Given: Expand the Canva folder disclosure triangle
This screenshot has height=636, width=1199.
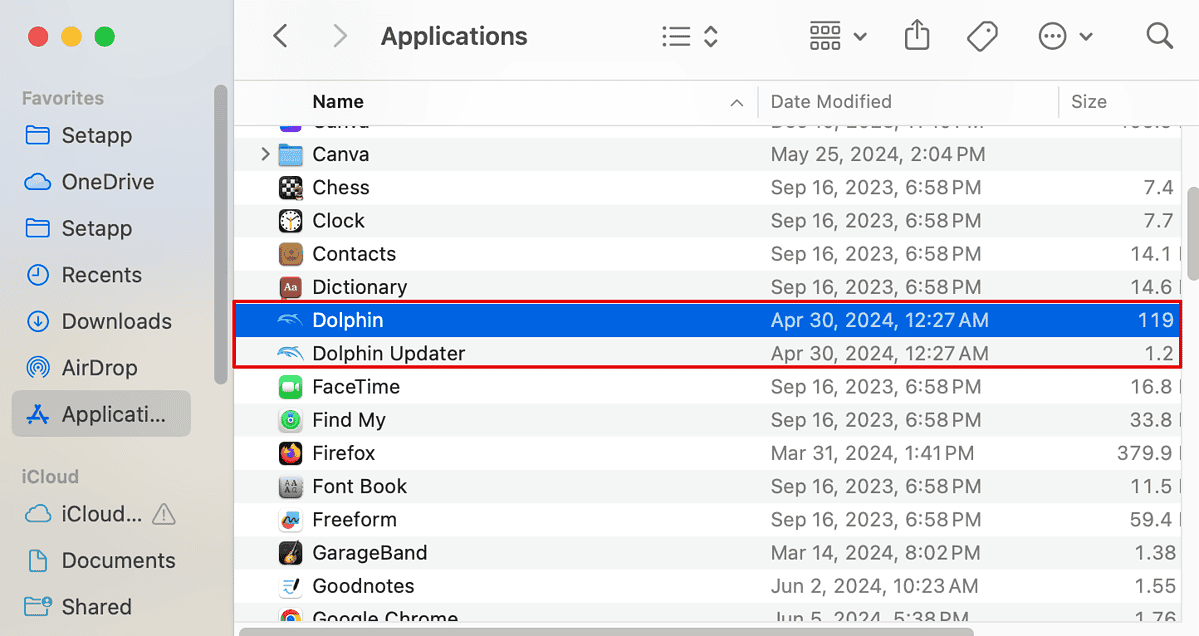Looking at the screenshot, I should 263,154.
